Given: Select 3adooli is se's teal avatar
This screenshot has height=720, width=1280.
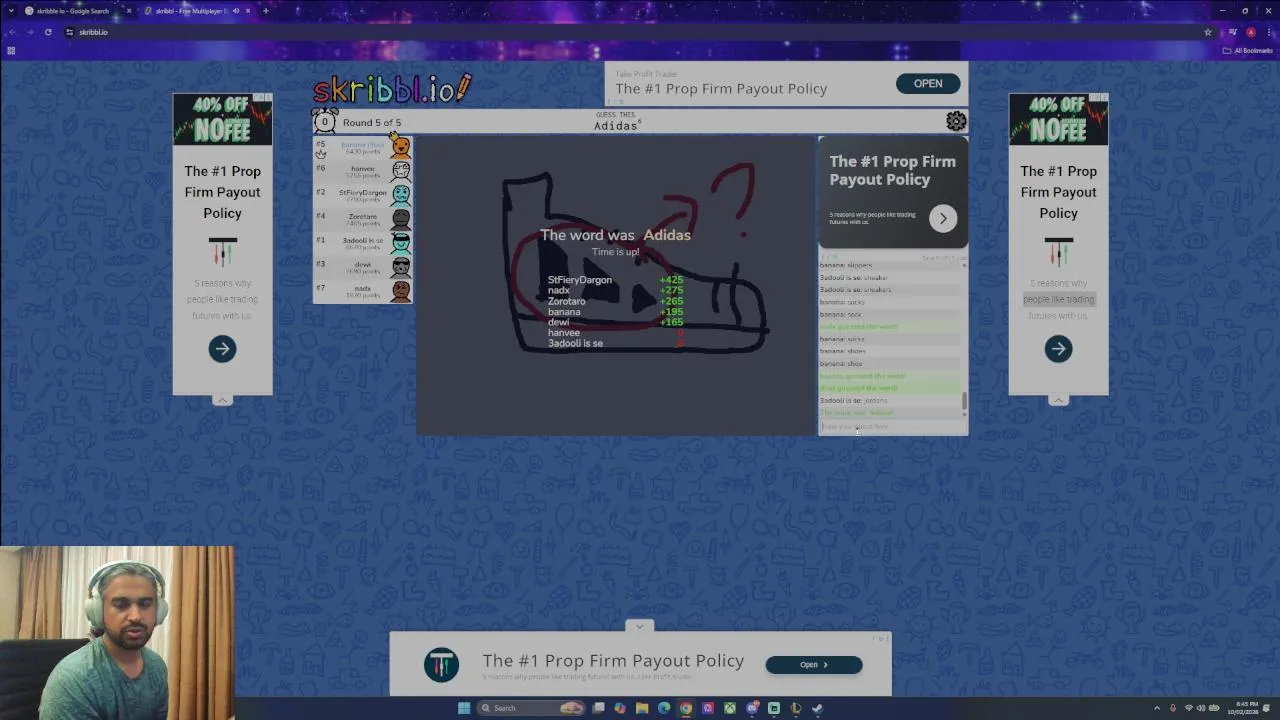Looking at the screenshot, I should point(400,243).
